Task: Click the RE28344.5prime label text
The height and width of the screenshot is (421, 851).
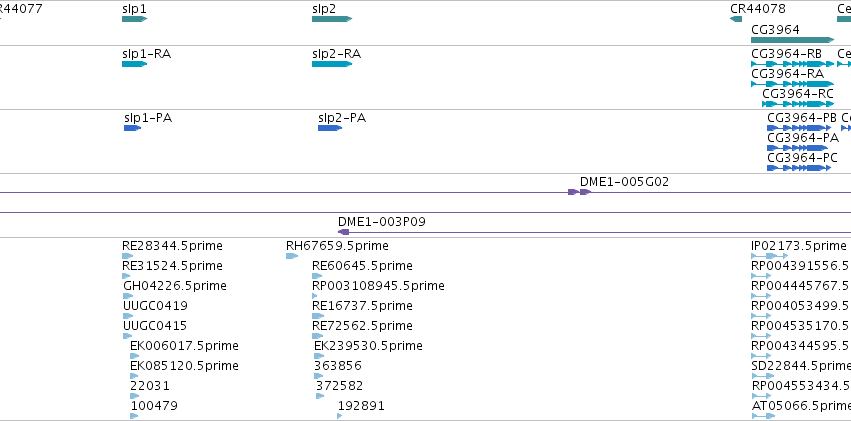Action: click(x=172, y=246)
